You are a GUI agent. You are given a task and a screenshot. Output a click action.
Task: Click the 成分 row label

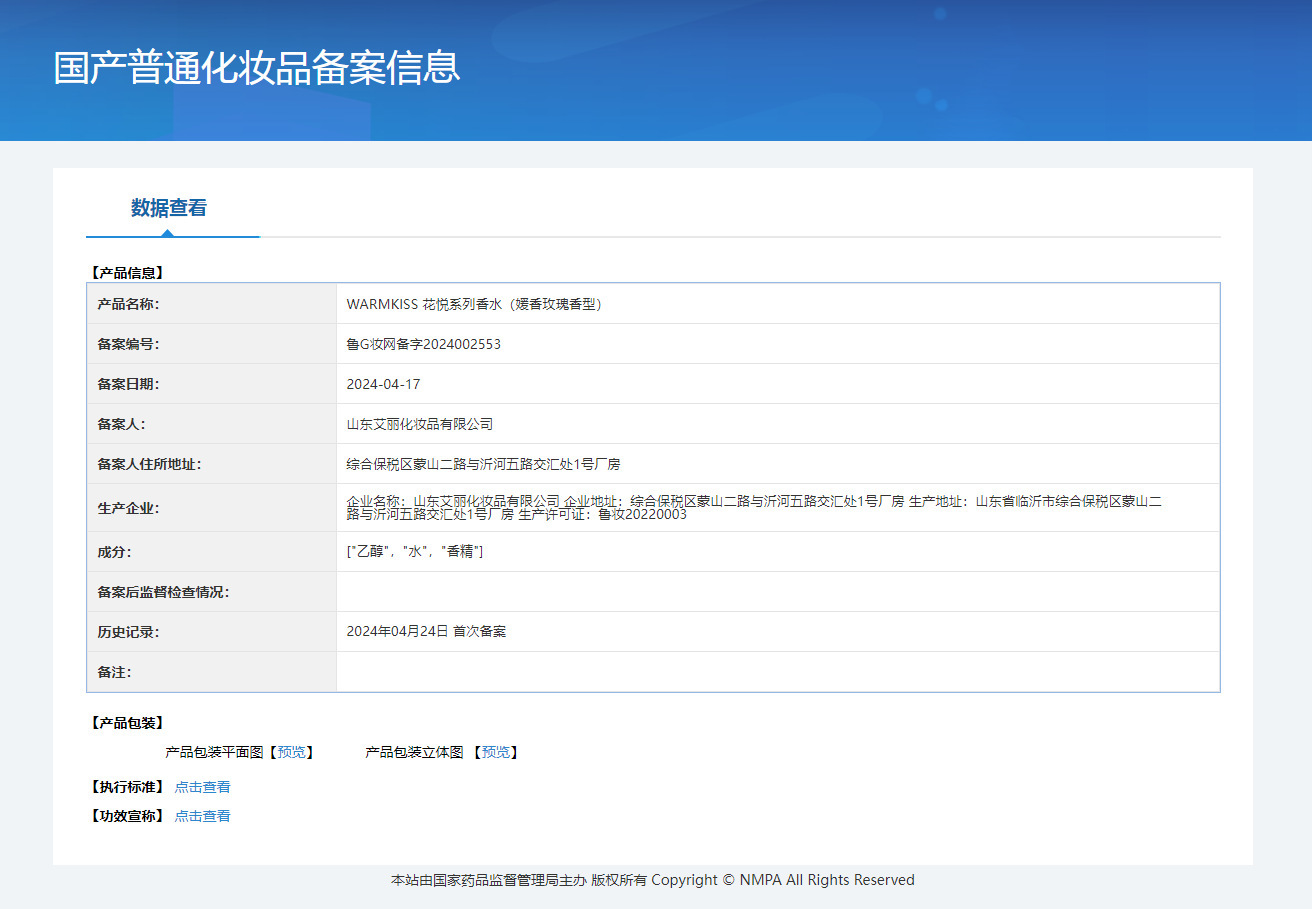pos(114,552)
